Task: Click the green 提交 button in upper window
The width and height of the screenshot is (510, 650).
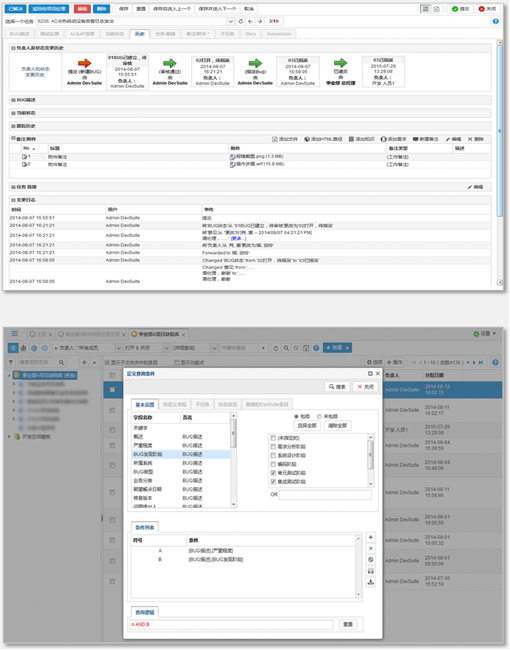Action: click(x=461, y=9)
